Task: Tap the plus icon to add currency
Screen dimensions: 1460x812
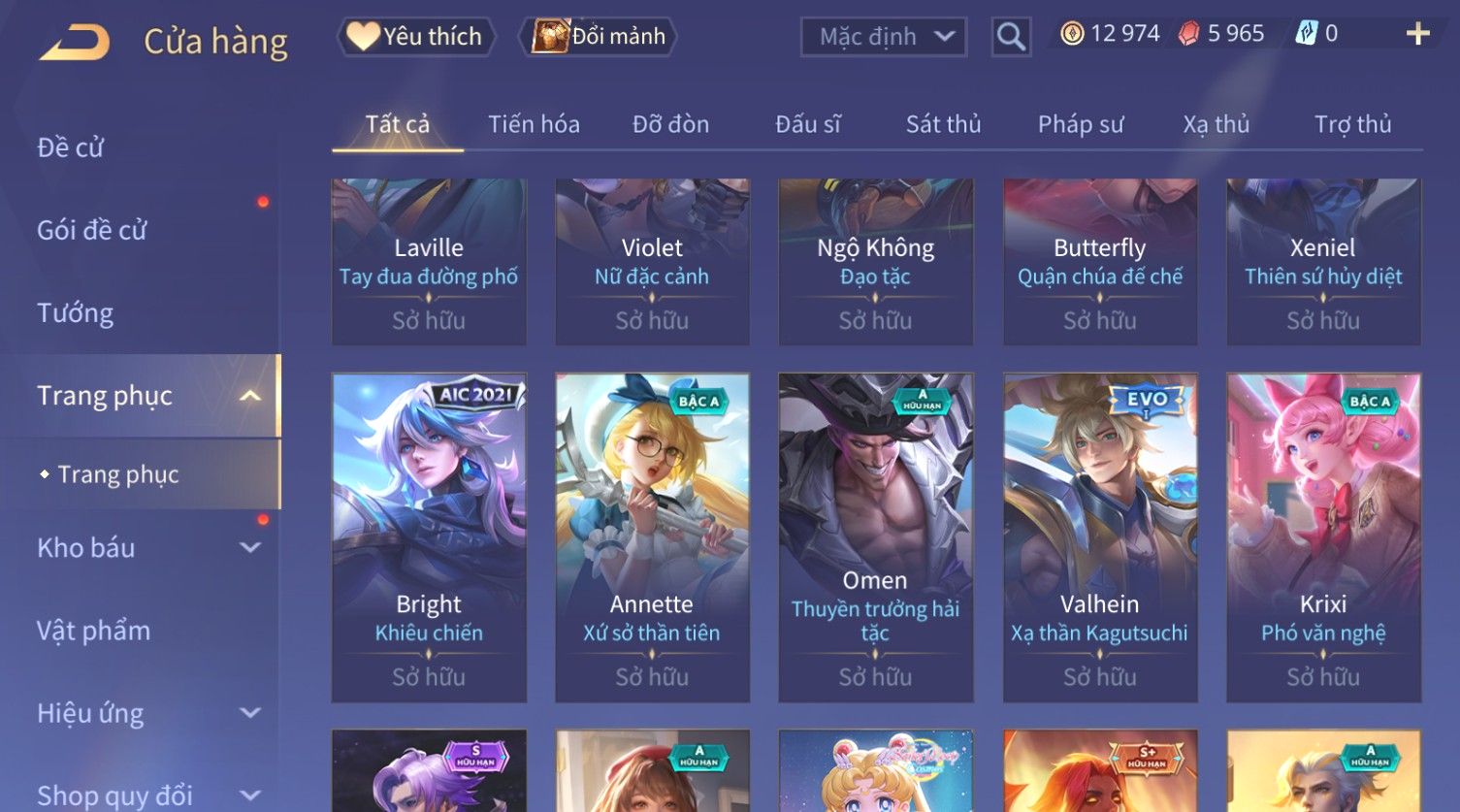Action: coord(1417,34)
